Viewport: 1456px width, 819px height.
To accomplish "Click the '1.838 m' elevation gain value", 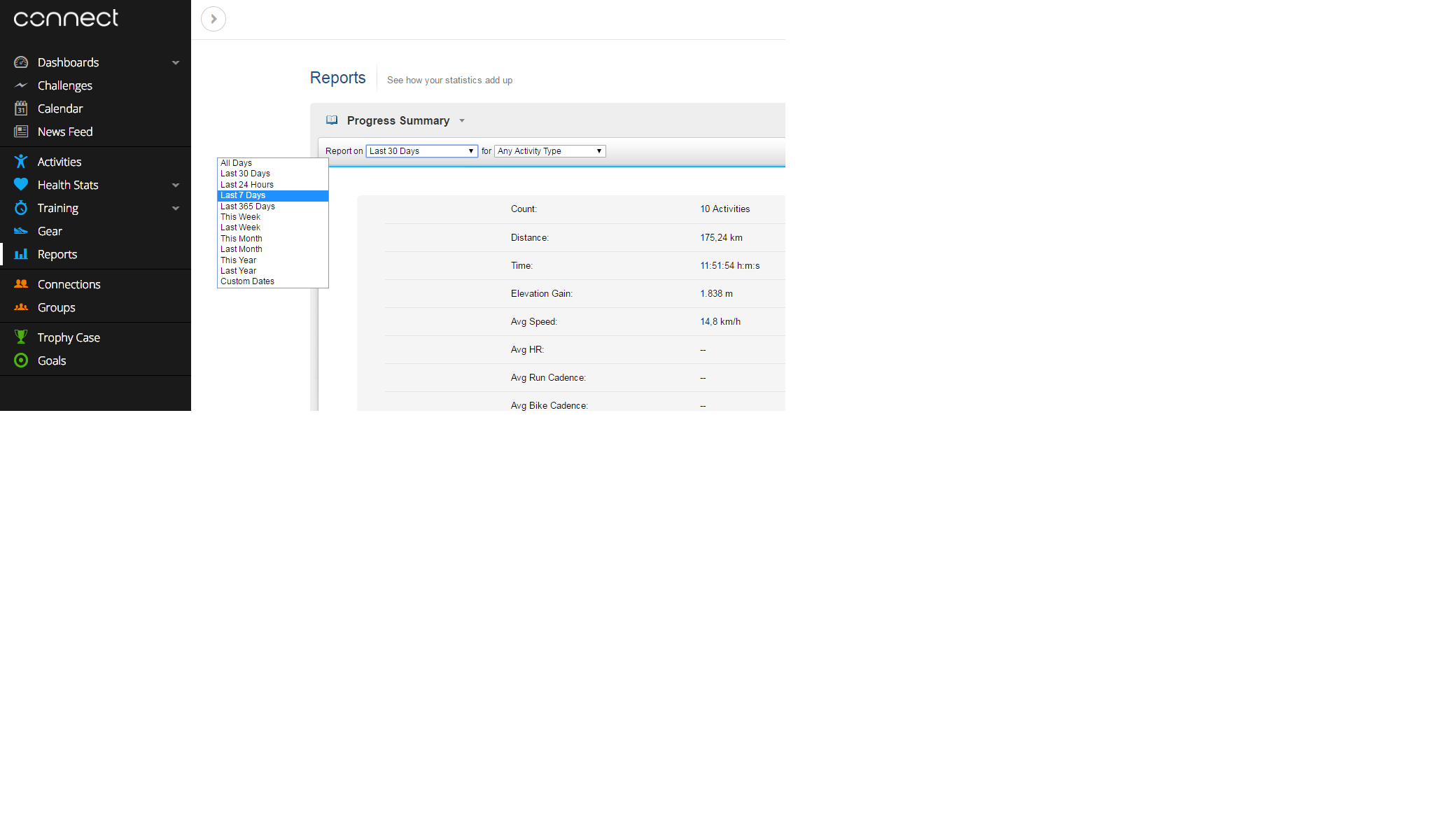I will 717,294.
